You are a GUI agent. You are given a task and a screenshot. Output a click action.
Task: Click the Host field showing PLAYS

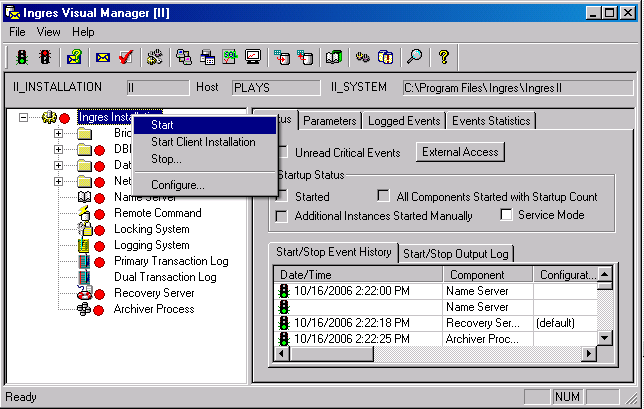point(276,88)
